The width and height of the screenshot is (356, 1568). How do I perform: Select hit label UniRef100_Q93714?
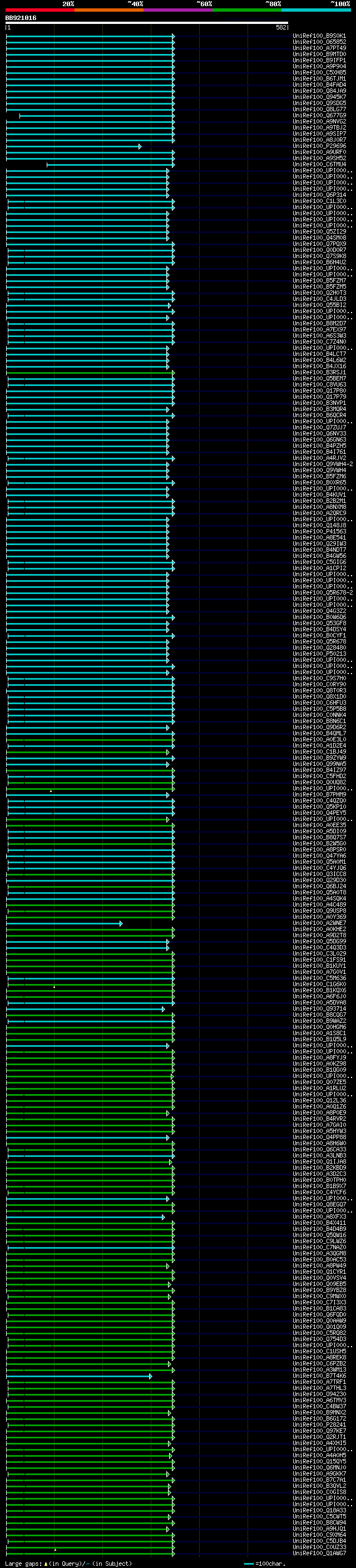pos(319,1008)
